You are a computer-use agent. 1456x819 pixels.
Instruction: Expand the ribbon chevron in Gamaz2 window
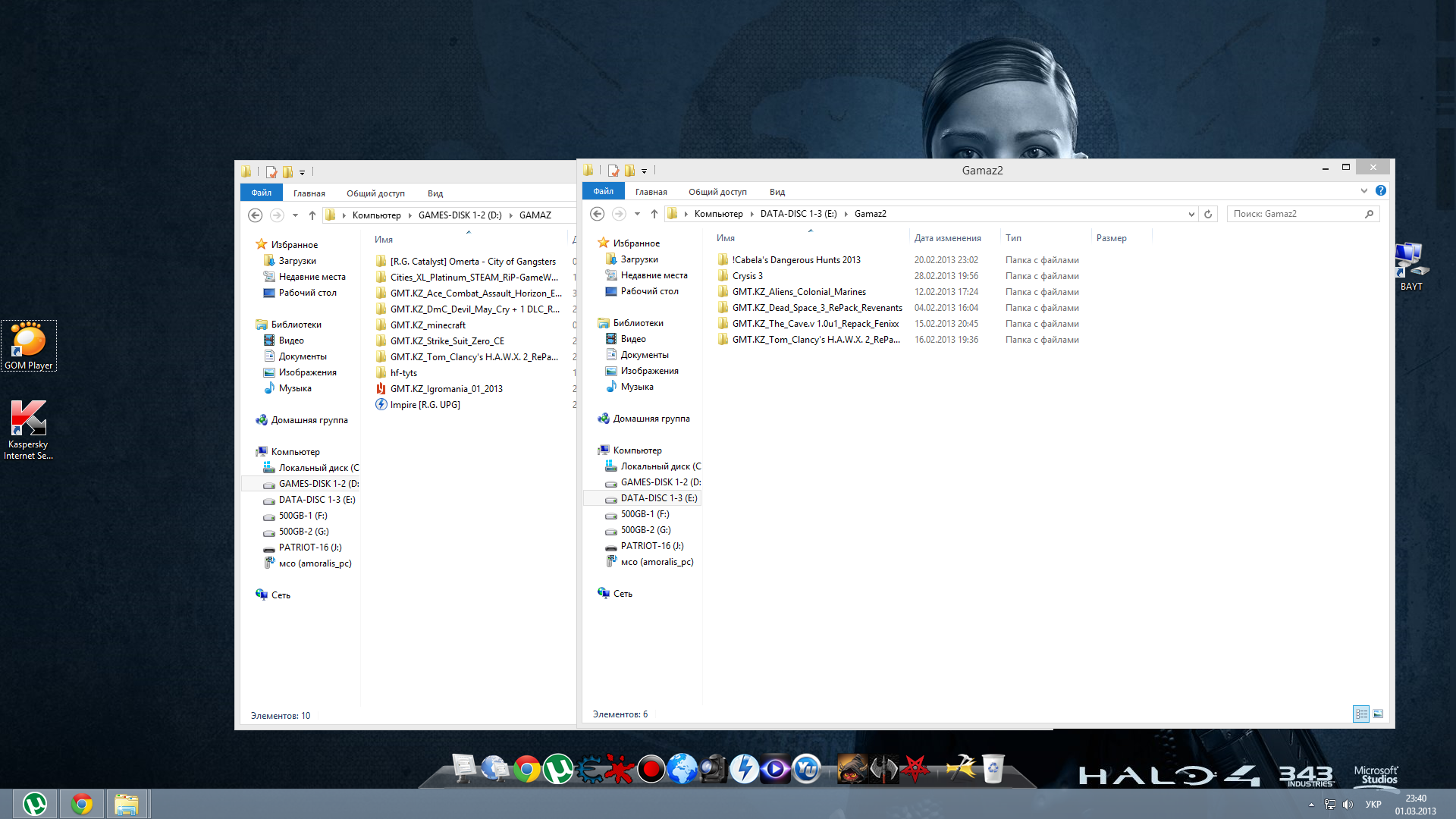1364,190
